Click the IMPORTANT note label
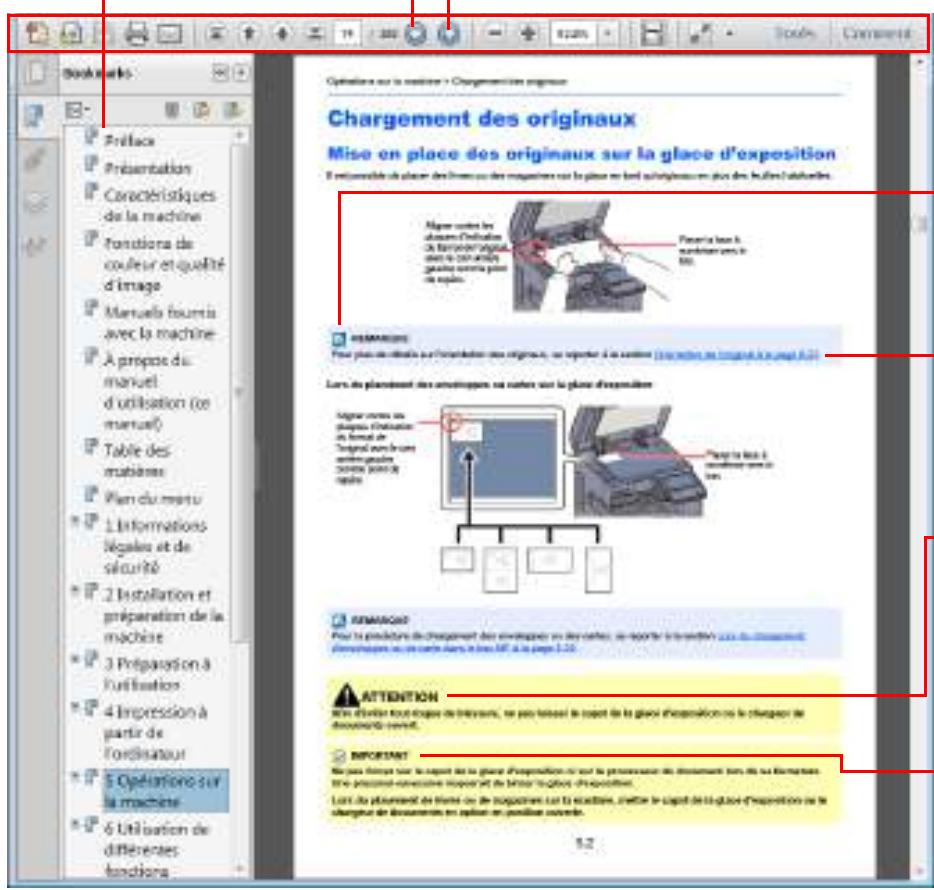934x890 pixels. click(x=379, y=756)
